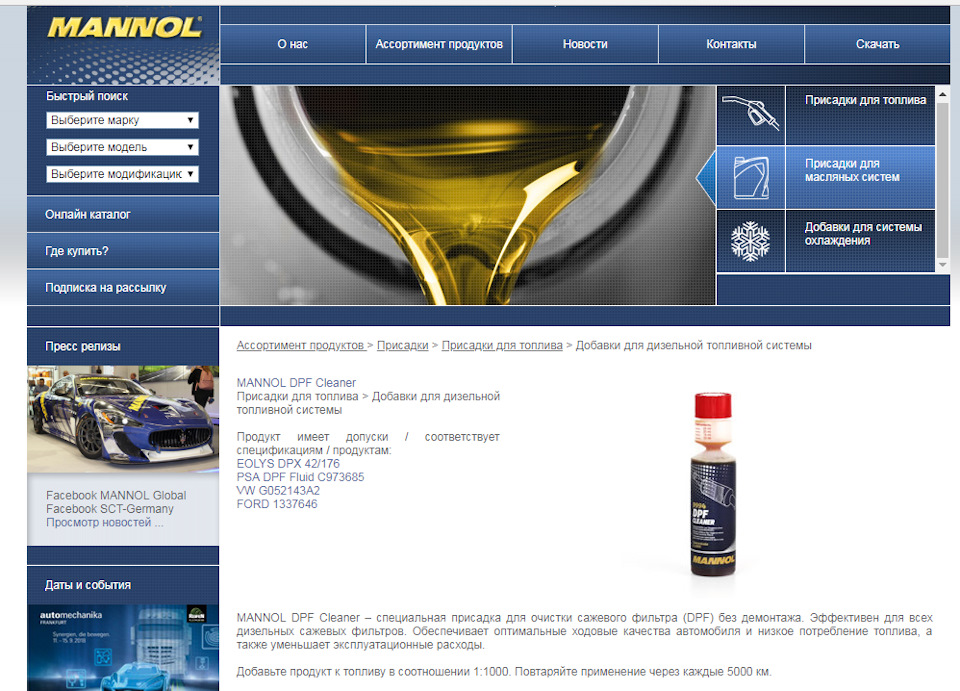The width and height of the screenshot is (960, 691).
Task: Click 'Ассортимент продуктов' breadcrumb link
Action: (x=302, y=345)
